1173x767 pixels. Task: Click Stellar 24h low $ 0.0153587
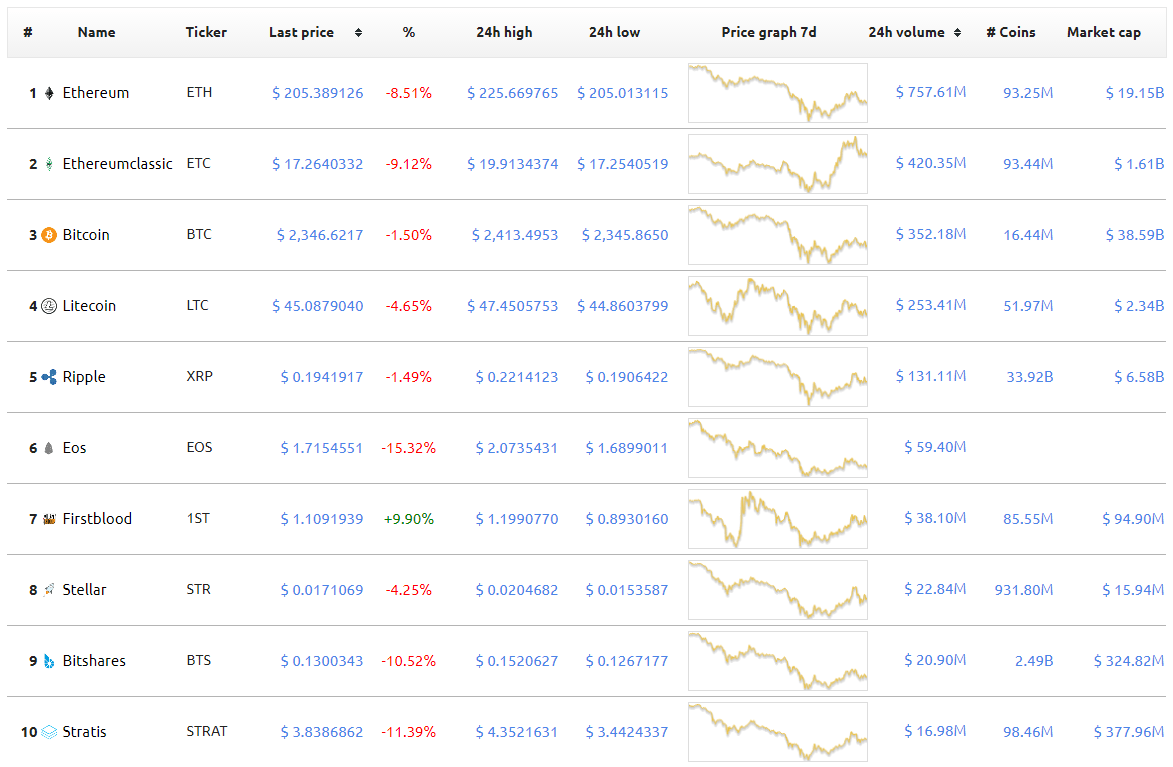coord(627,590)
